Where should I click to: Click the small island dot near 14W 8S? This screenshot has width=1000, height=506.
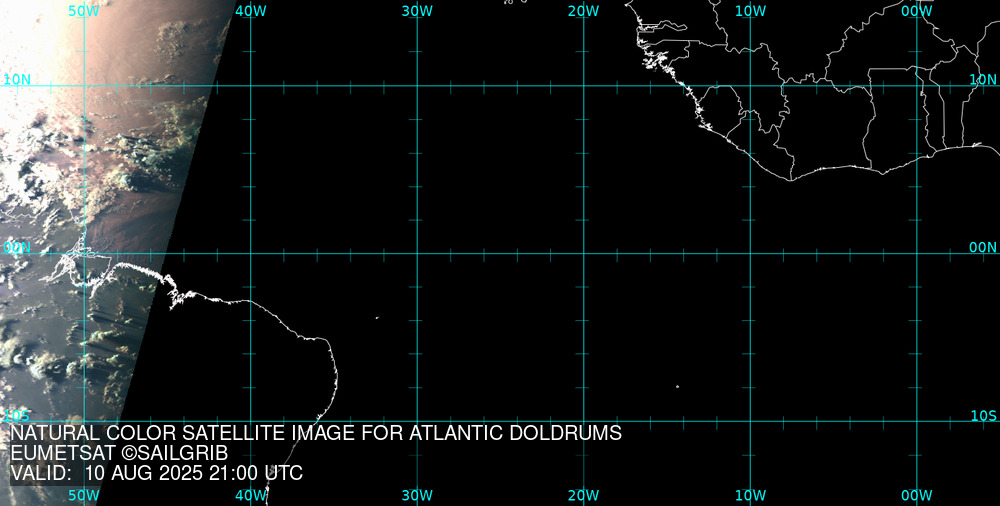(x=677, y=386)
